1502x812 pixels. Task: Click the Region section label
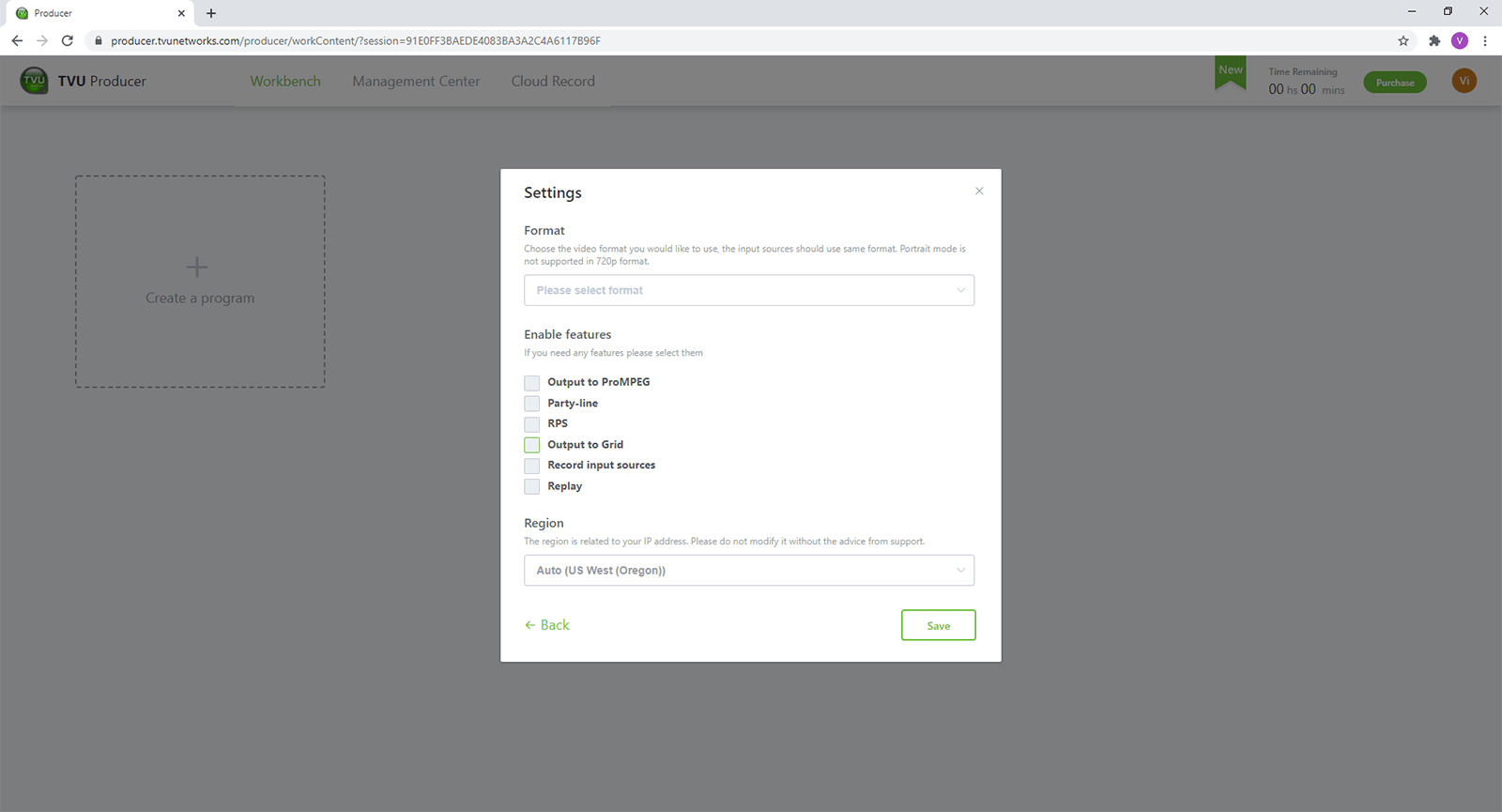pyautogui.click(x=544, y=523)
